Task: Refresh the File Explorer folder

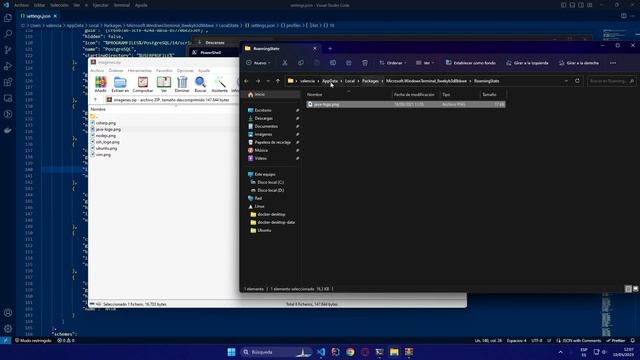Action: tap(577, 81)
